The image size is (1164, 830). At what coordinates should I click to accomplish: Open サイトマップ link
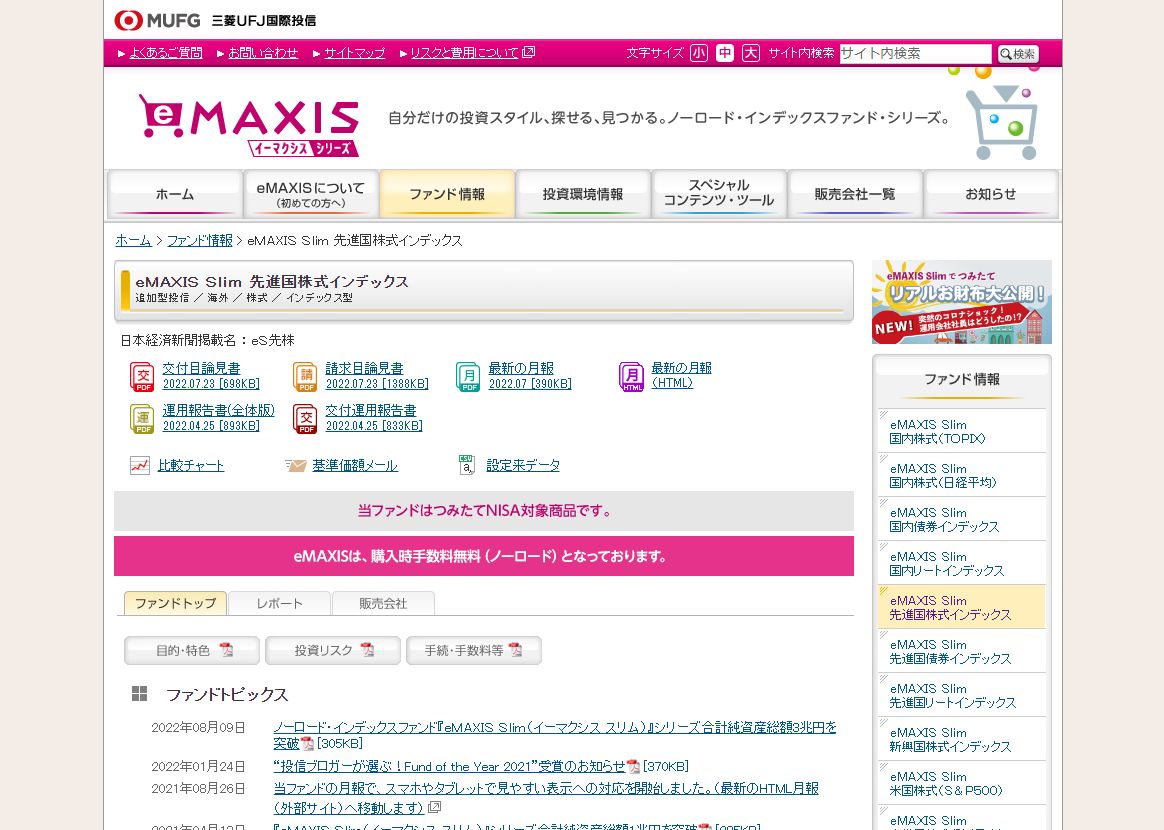[x=355, y=53]
